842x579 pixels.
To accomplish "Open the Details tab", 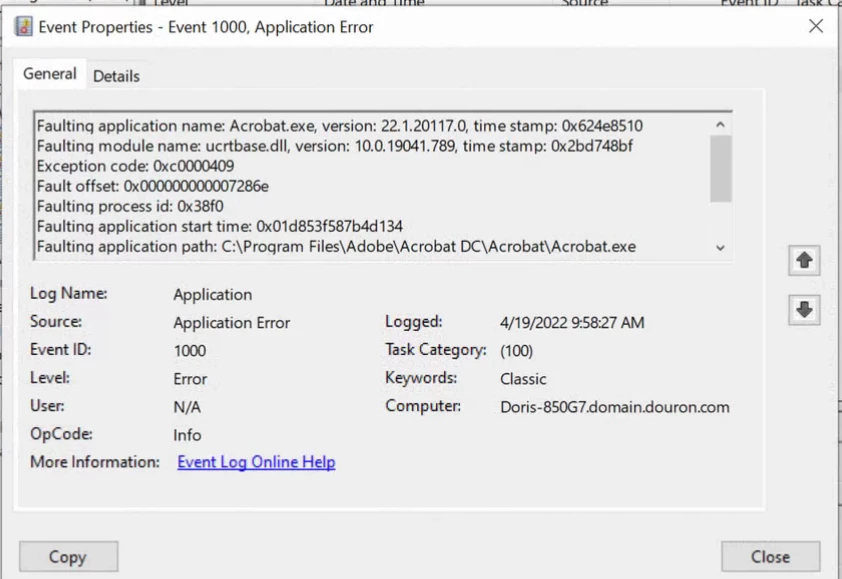I will click(116, 76).
